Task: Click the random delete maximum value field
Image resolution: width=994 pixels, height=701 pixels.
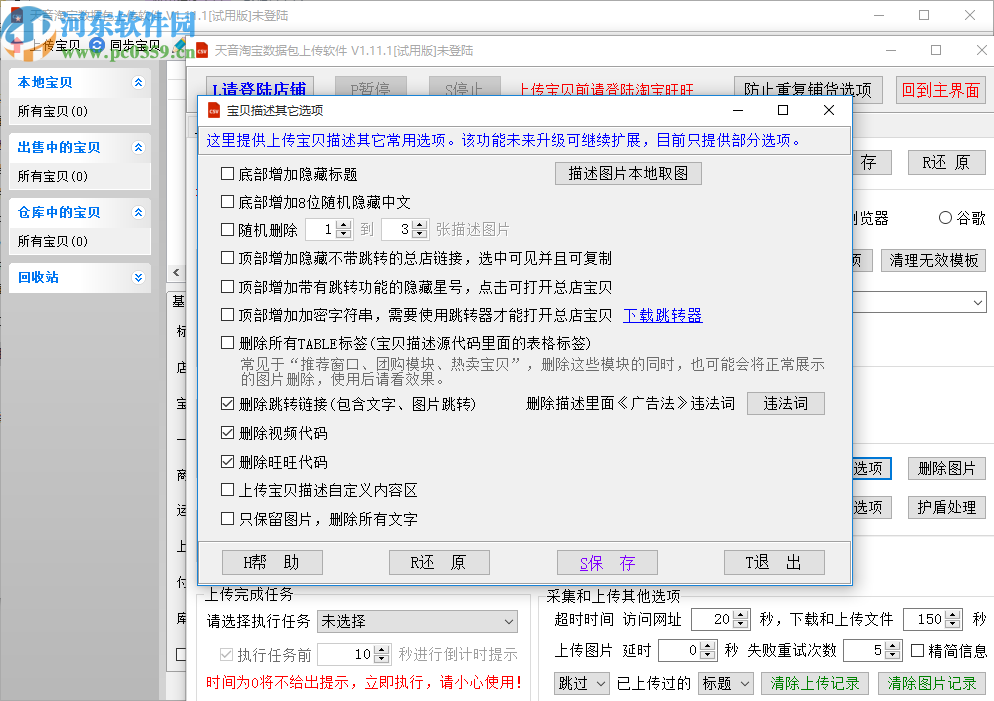Action: pos(397,229)
